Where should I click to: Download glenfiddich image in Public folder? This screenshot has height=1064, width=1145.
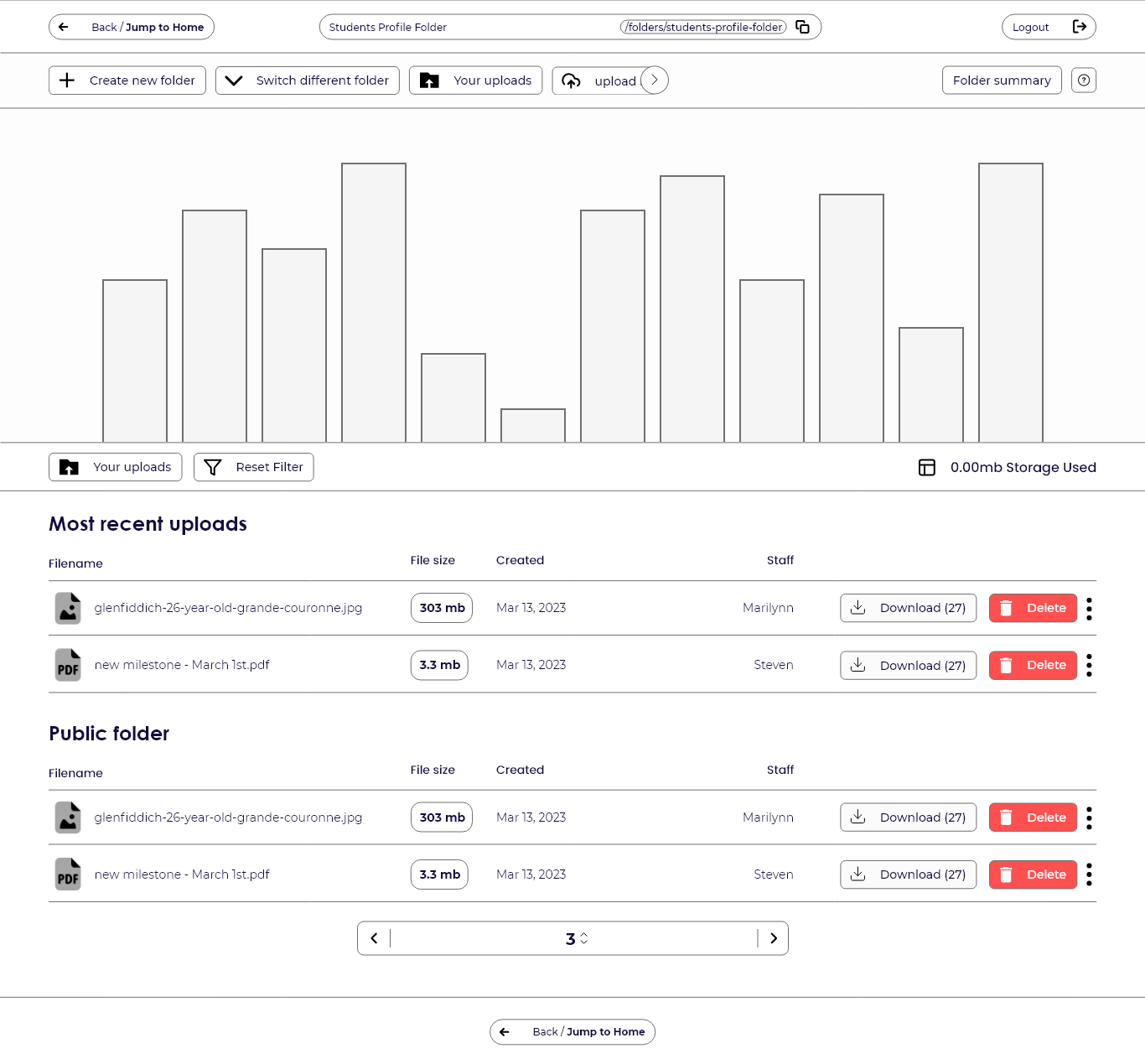click(908, 817)
